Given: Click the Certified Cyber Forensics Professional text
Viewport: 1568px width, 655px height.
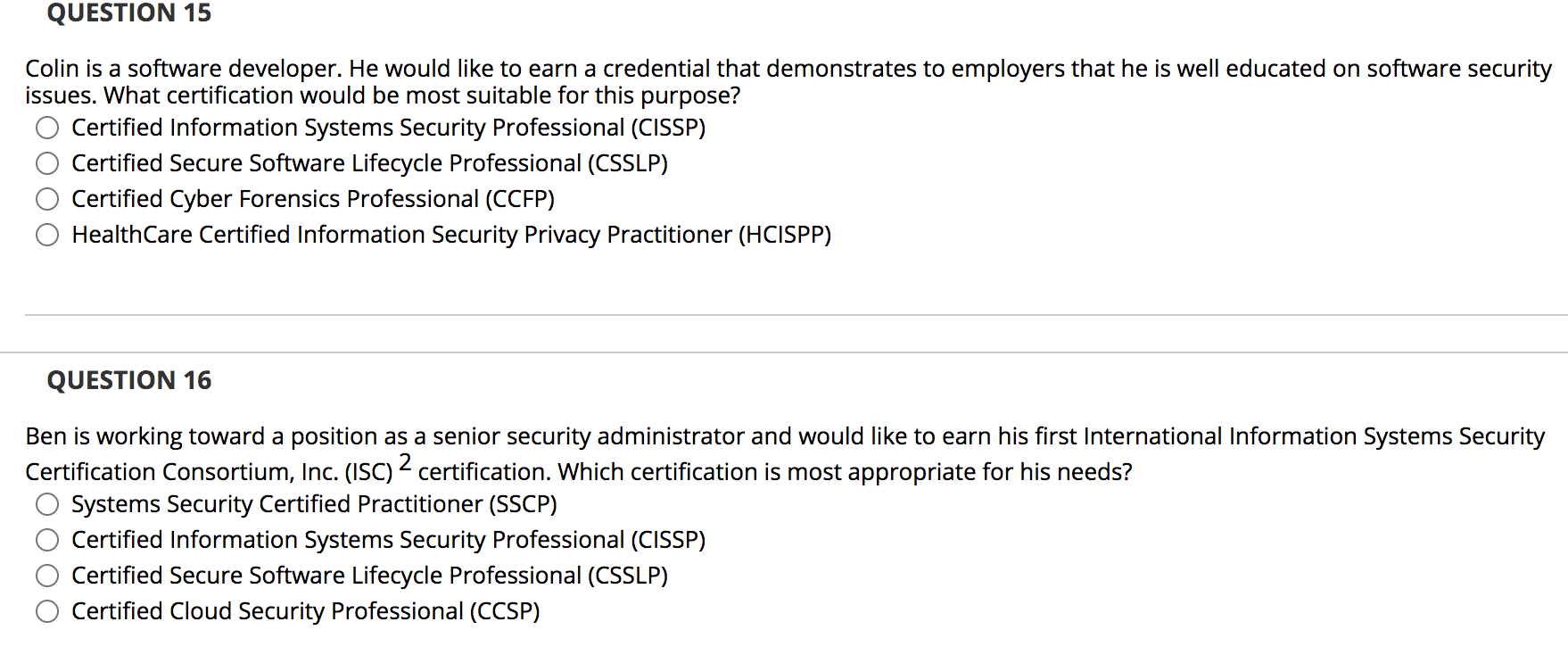Looking at the screenshot, I should click(312, 200).
